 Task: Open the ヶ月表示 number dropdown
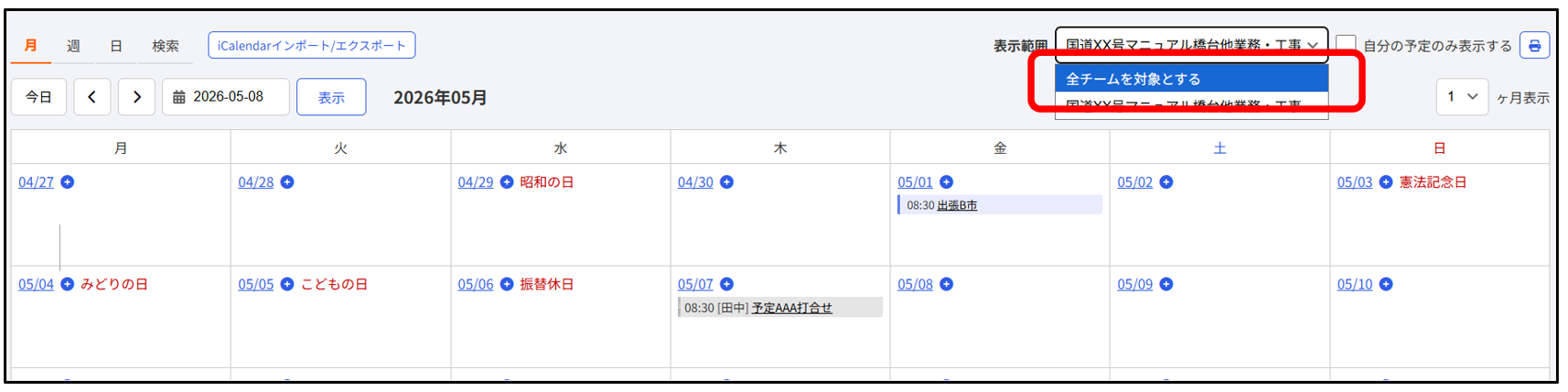pos(1462,97)
